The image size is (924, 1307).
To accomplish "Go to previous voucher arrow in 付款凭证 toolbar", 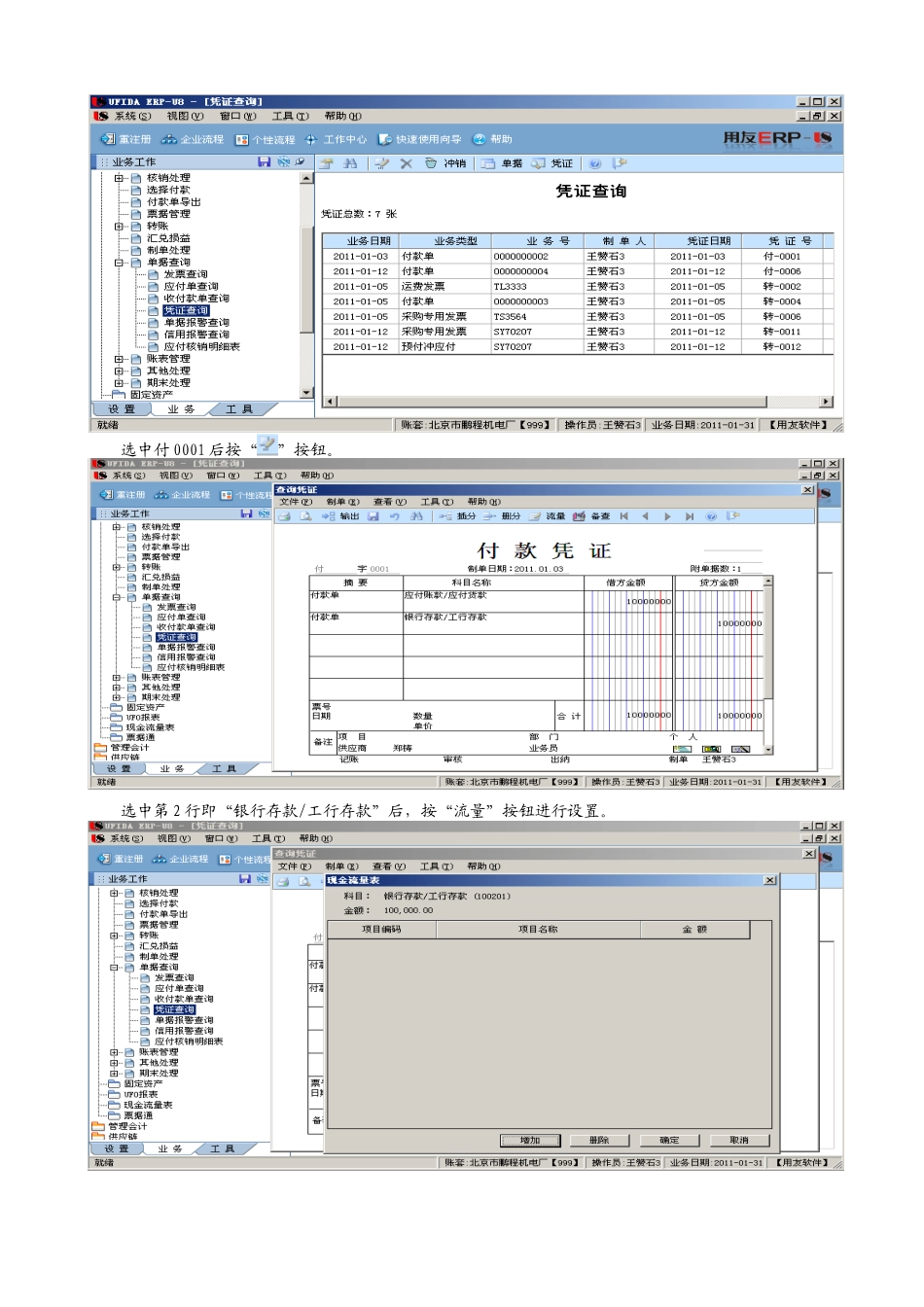I will [645, 516].
